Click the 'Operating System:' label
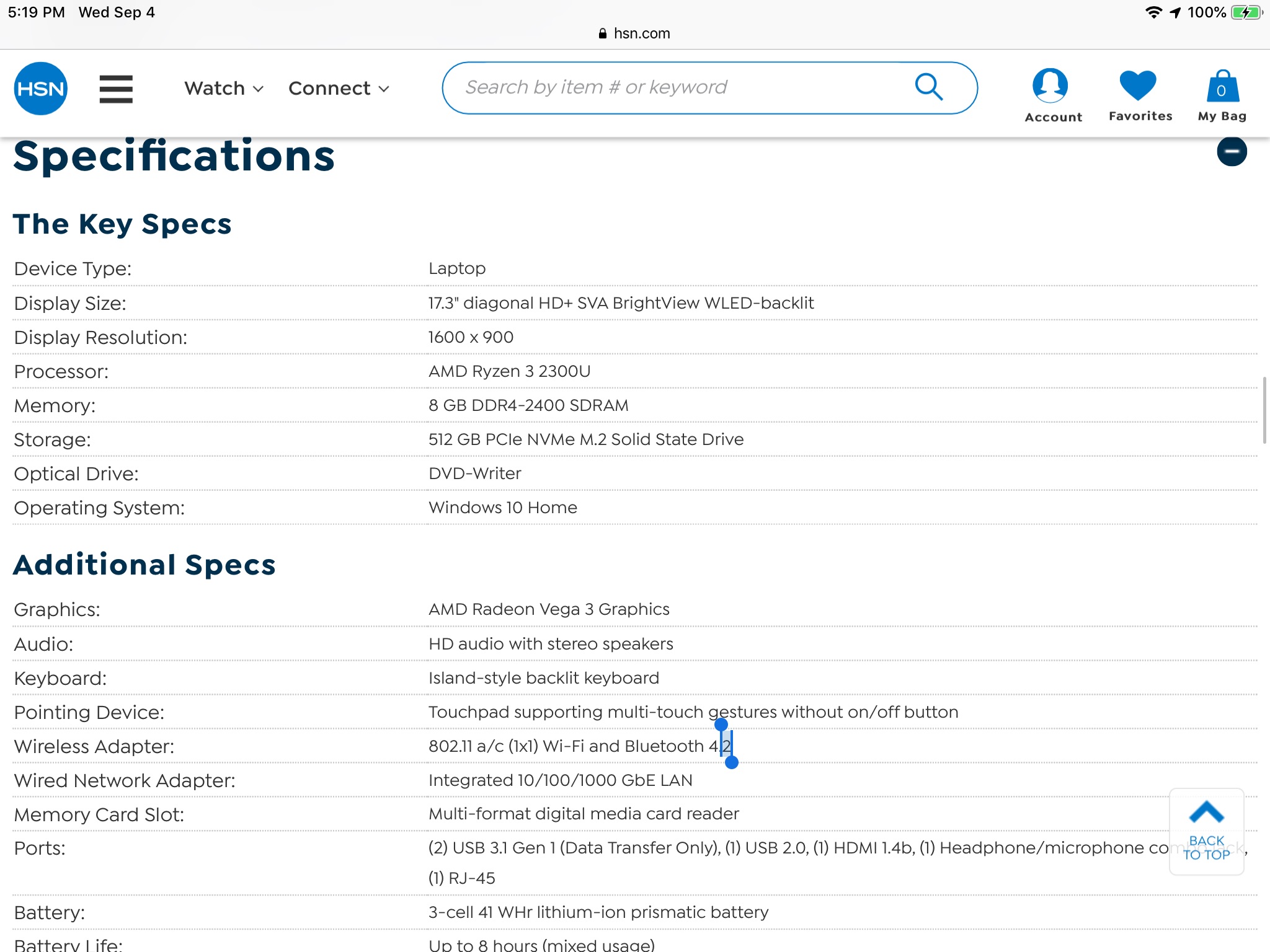This screenshot has height=952, width=1270. [x=99, y=508]
